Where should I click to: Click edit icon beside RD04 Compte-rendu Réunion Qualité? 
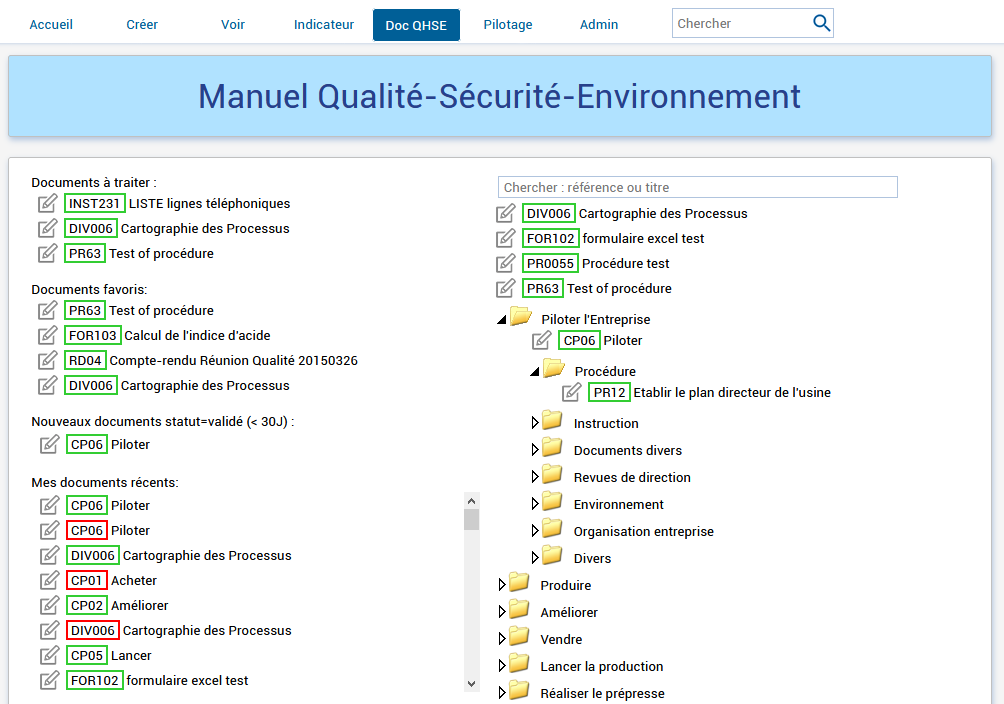(x=47, y=360)
